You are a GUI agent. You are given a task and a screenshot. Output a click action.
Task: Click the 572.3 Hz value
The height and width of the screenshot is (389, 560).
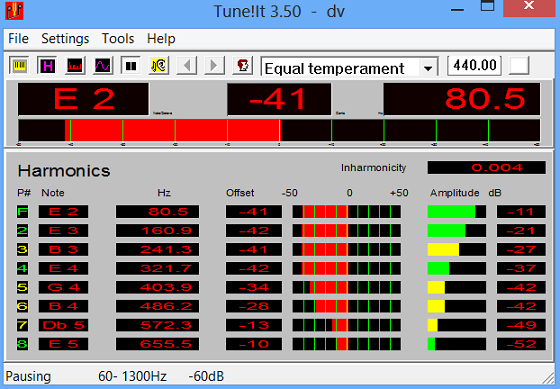(x=158, y=325)
